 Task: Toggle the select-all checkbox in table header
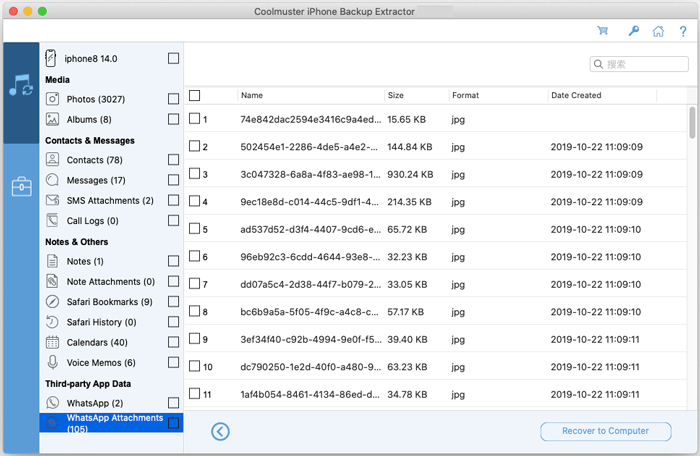click(195, 95)
